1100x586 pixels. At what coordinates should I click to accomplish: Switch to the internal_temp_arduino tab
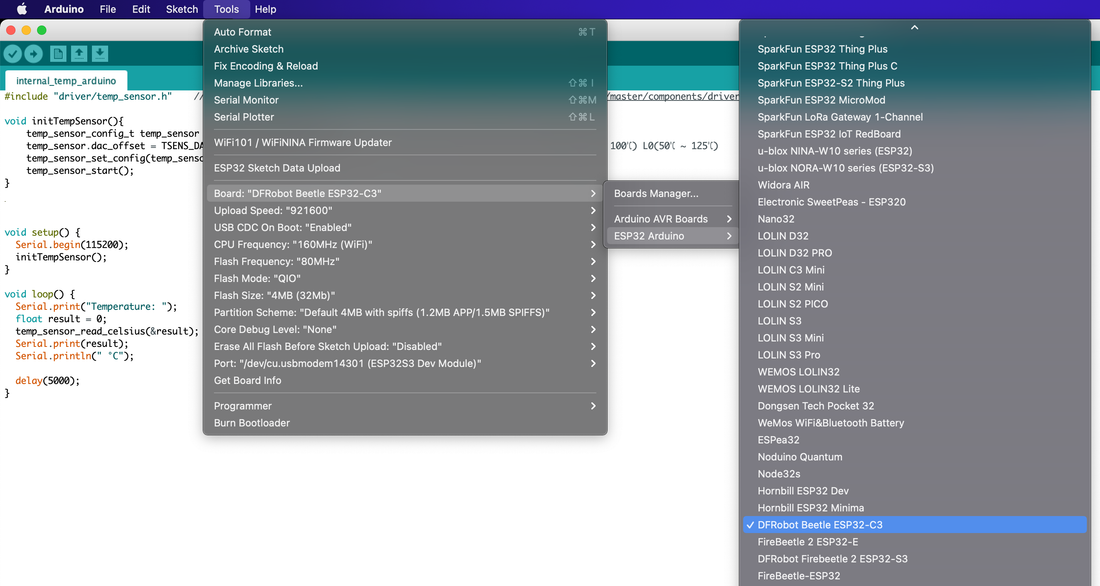(66, 81)
